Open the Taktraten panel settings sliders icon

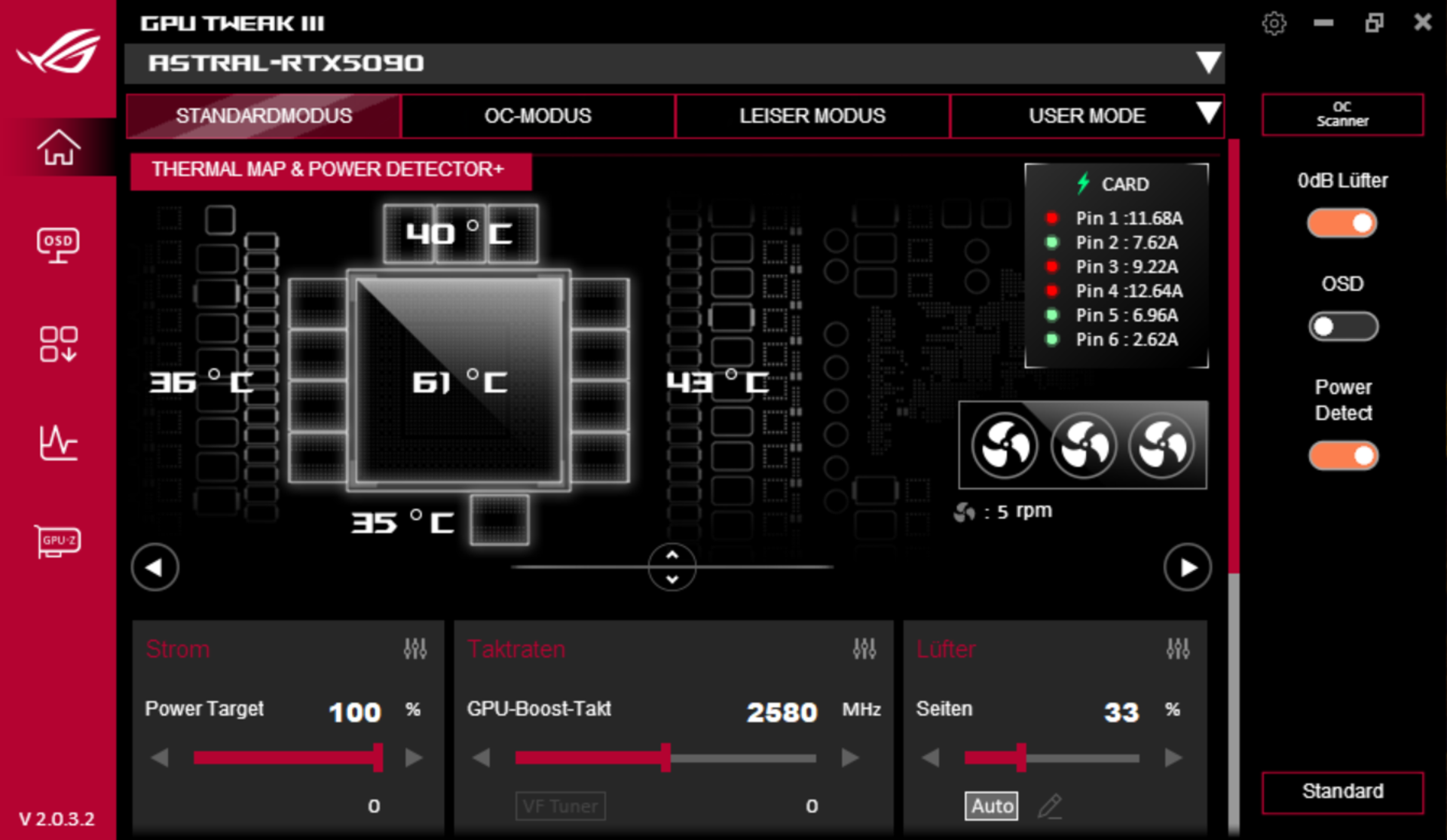click(864, 649)
